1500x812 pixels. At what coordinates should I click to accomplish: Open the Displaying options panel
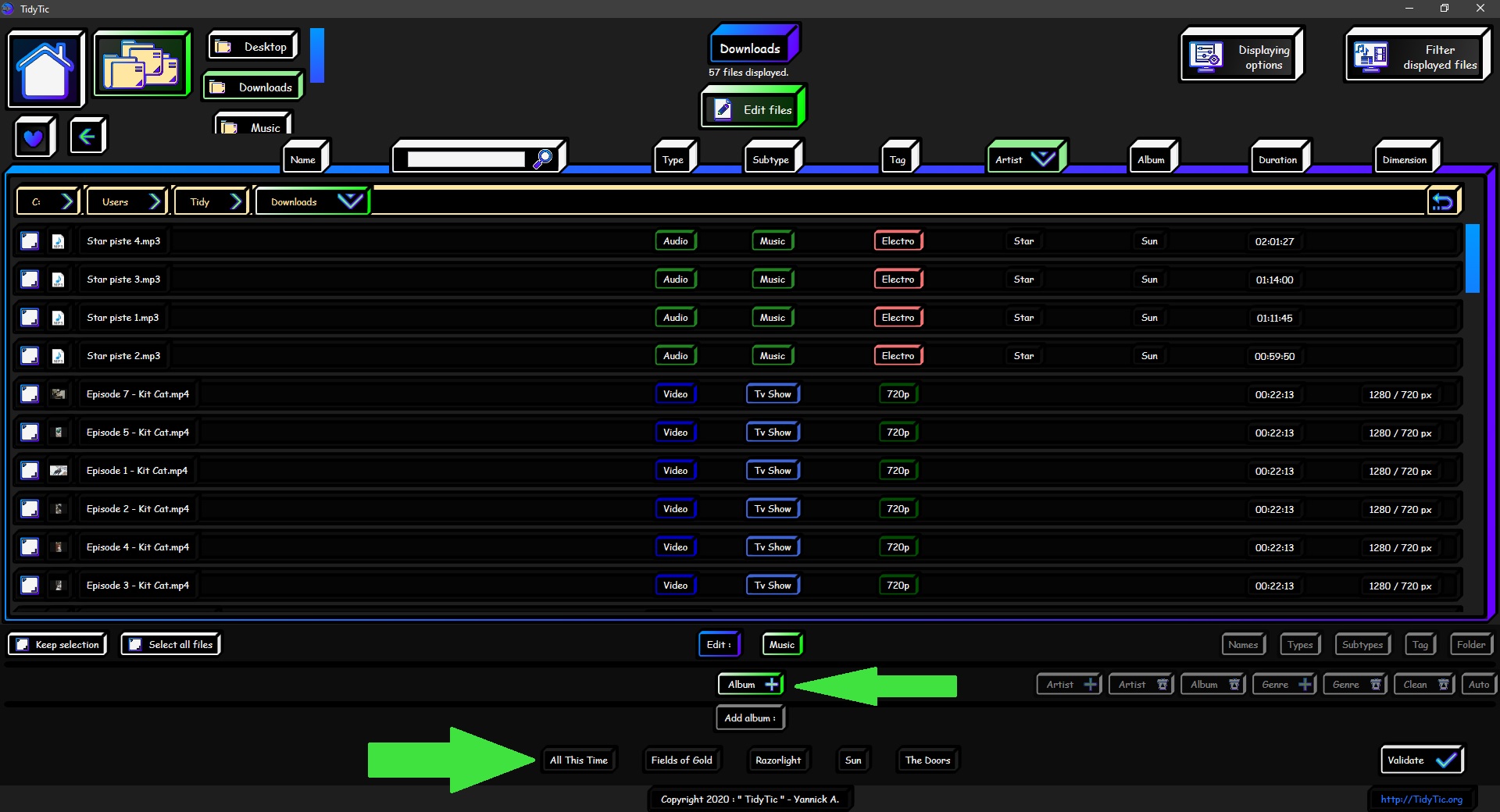pyautogui.click(x=1241, y=56)
